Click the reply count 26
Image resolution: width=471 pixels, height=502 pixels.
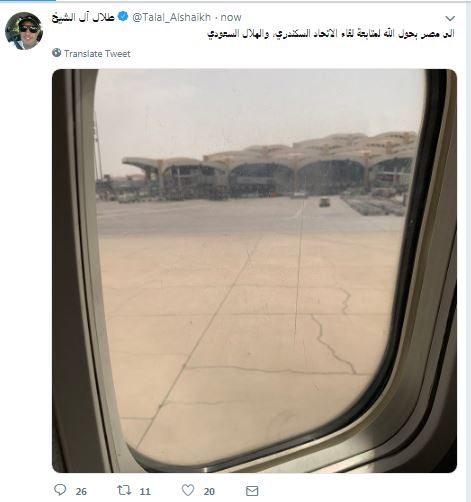[81, 491]
